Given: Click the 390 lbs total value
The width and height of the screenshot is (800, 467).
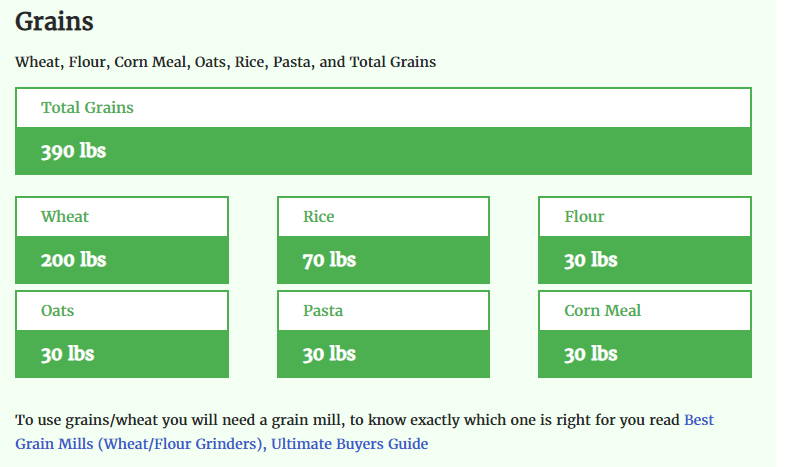Looking at the screenshot, I should click(73, 152).
